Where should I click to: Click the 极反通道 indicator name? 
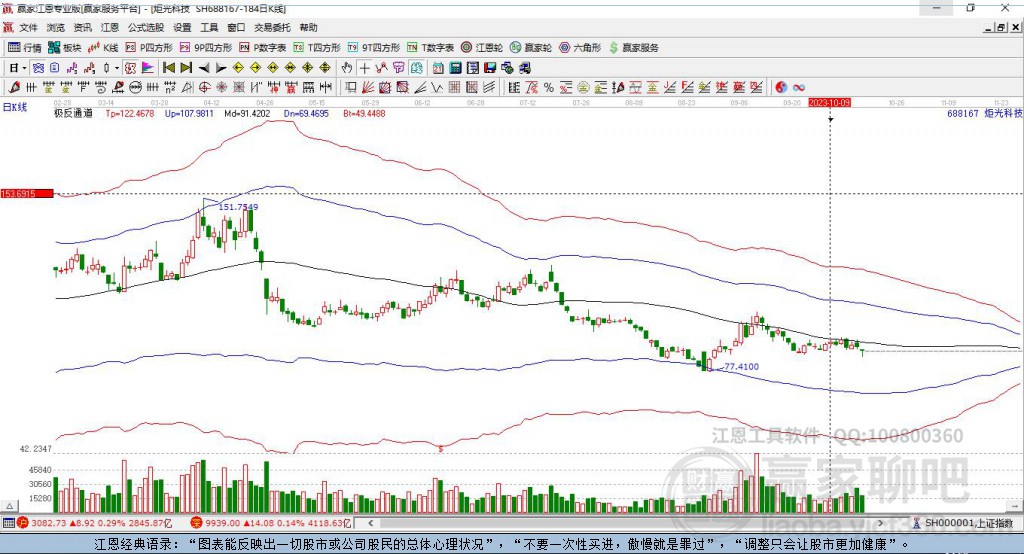[x=73, y=113]
